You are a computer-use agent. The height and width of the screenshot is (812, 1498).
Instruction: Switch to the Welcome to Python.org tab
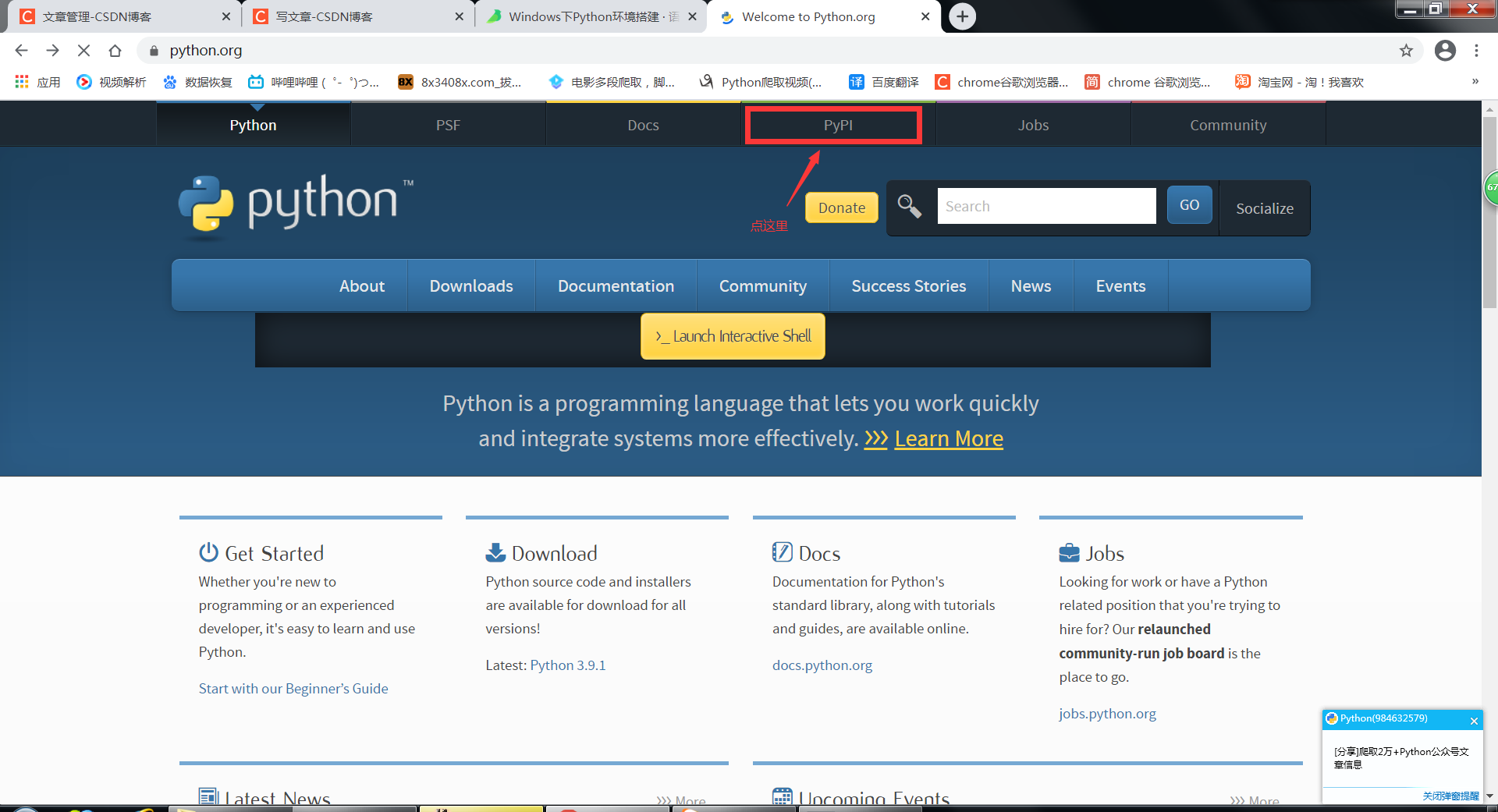tap(808, 16)
